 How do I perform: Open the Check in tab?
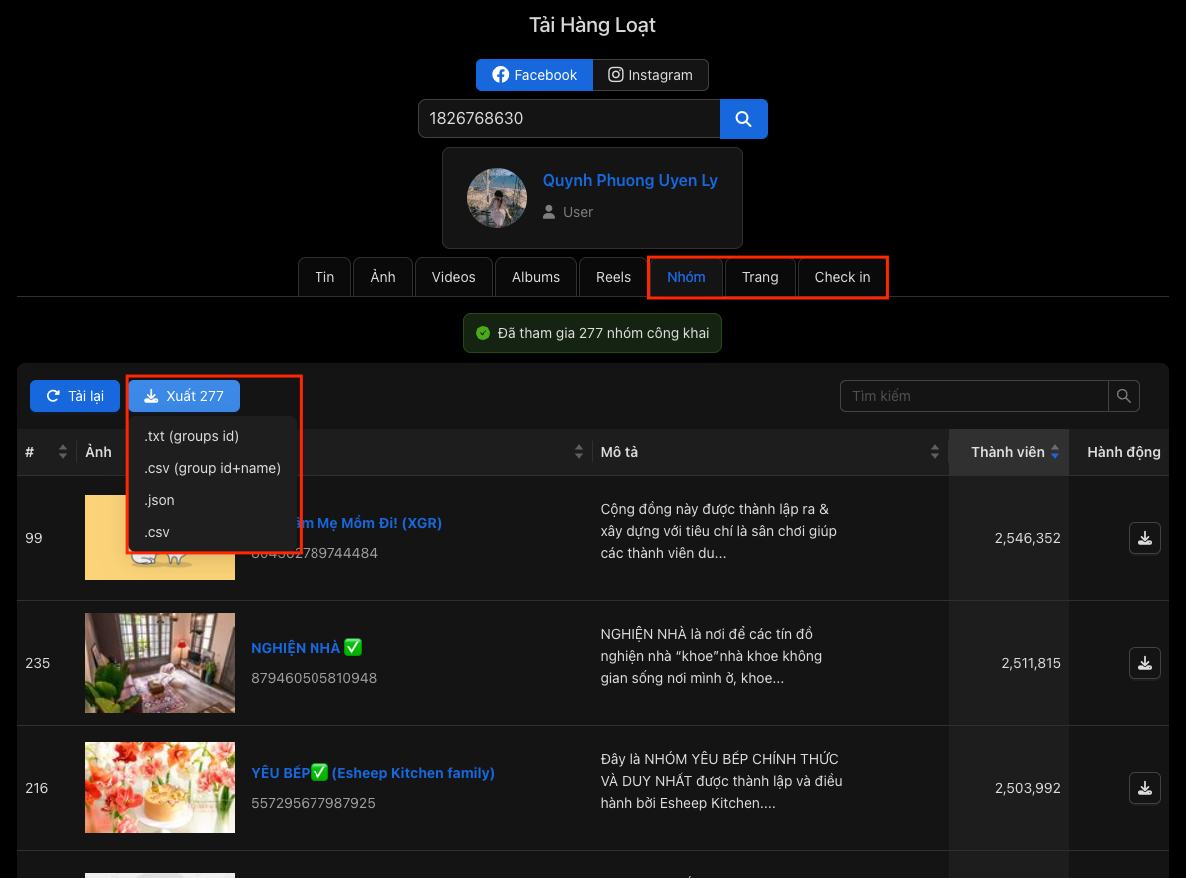coord(843,277)
